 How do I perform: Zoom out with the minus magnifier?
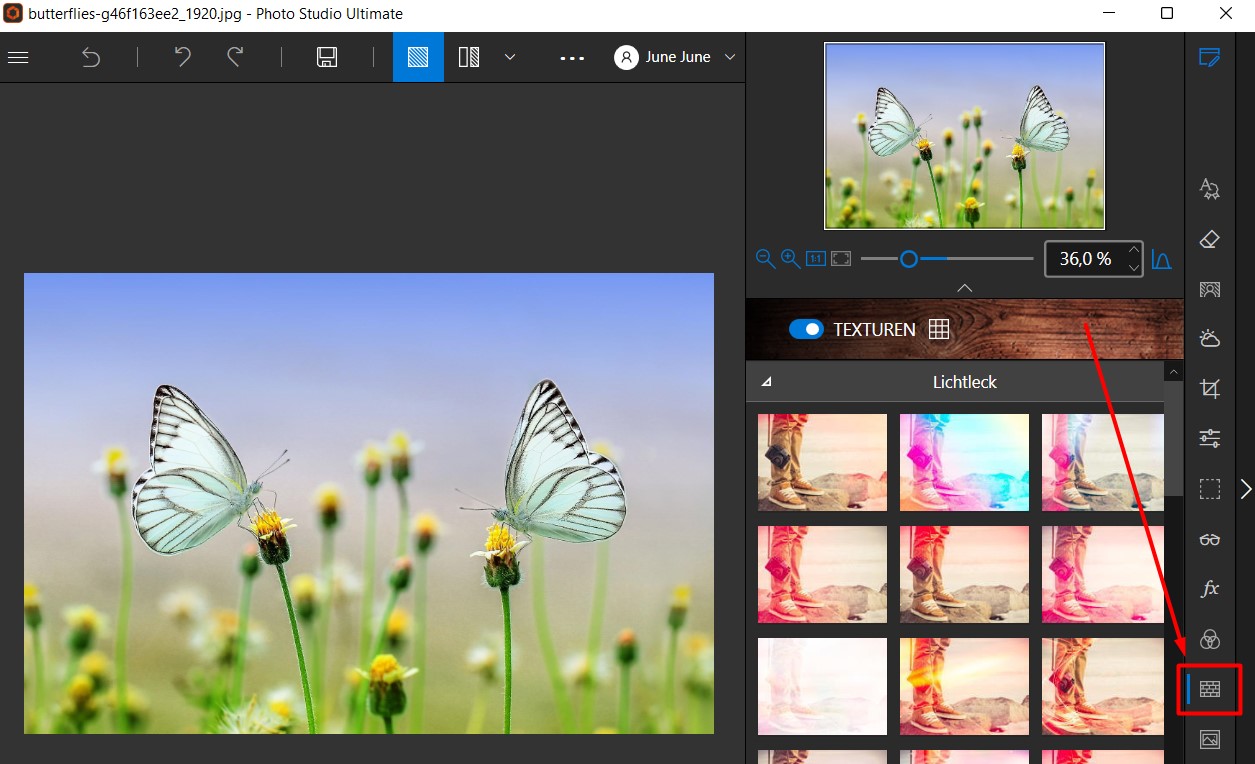[x=765, y=259]
